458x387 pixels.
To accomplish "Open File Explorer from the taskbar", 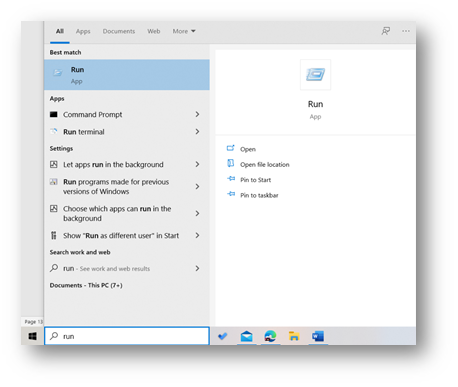I will [294, 336].
